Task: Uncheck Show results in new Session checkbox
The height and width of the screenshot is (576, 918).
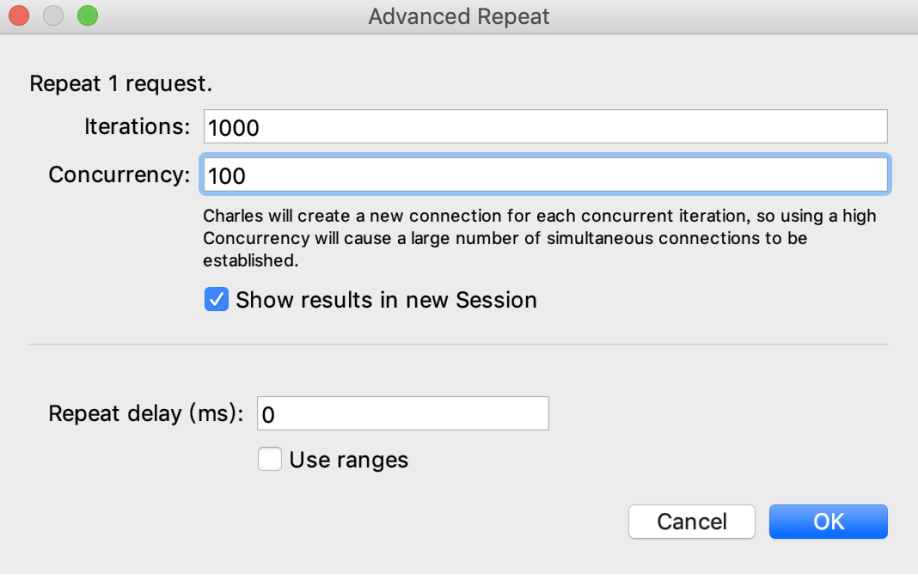Action: tap(217, 299)
